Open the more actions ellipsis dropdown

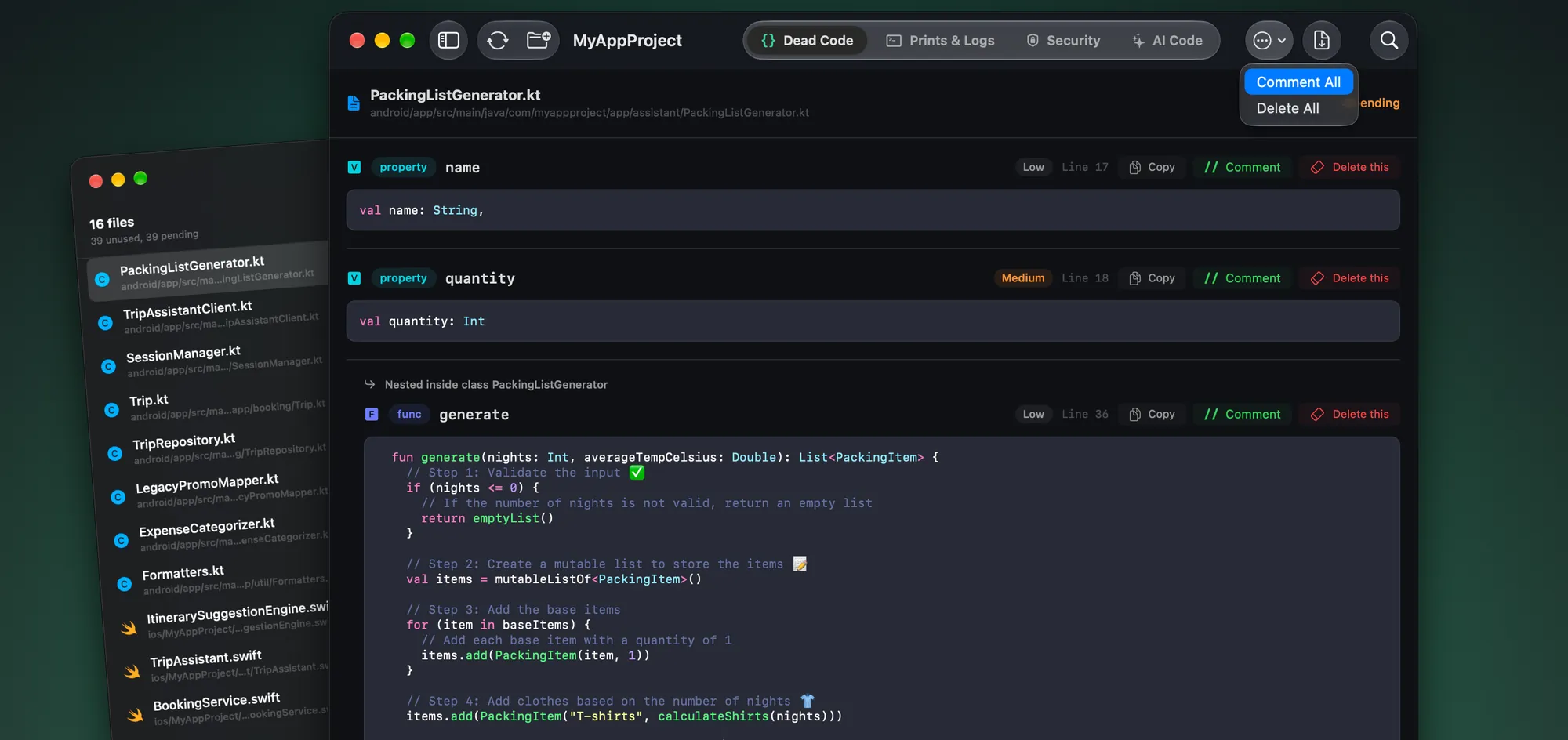1269,40
